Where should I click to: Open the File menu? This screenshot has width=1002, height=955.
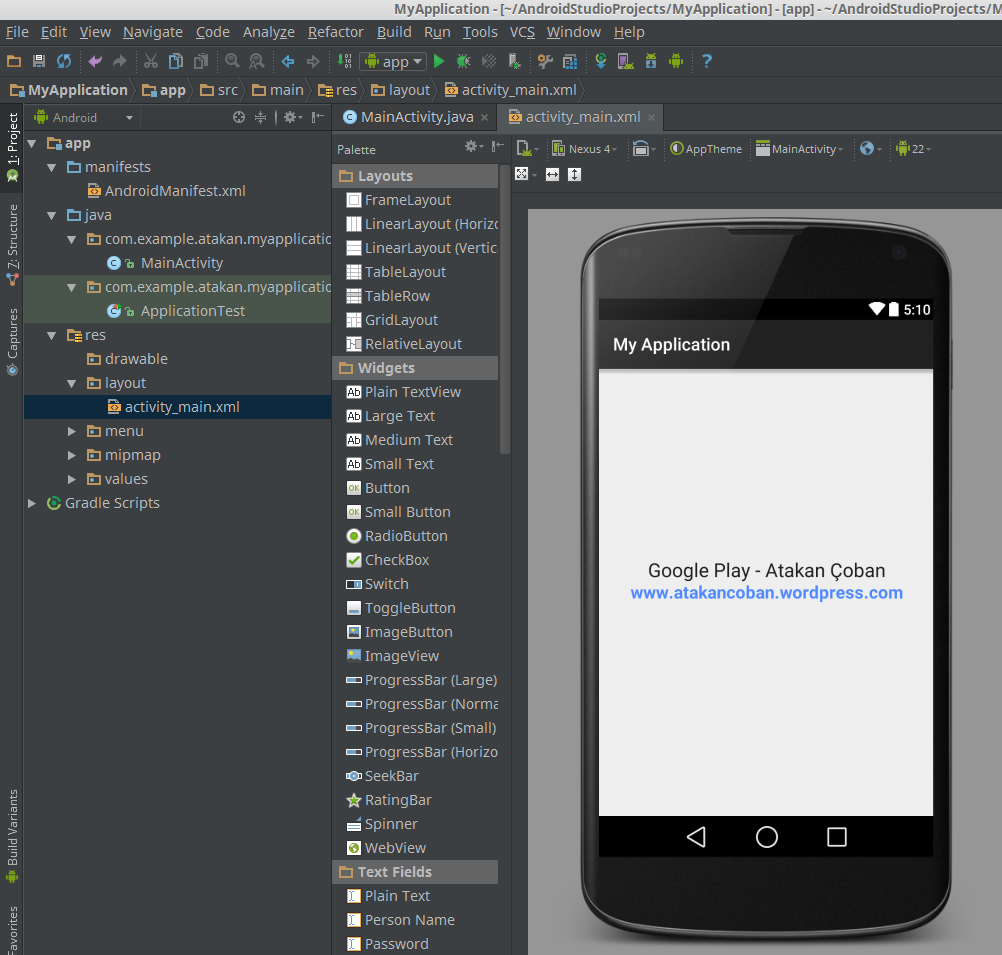tap(17, 32)
